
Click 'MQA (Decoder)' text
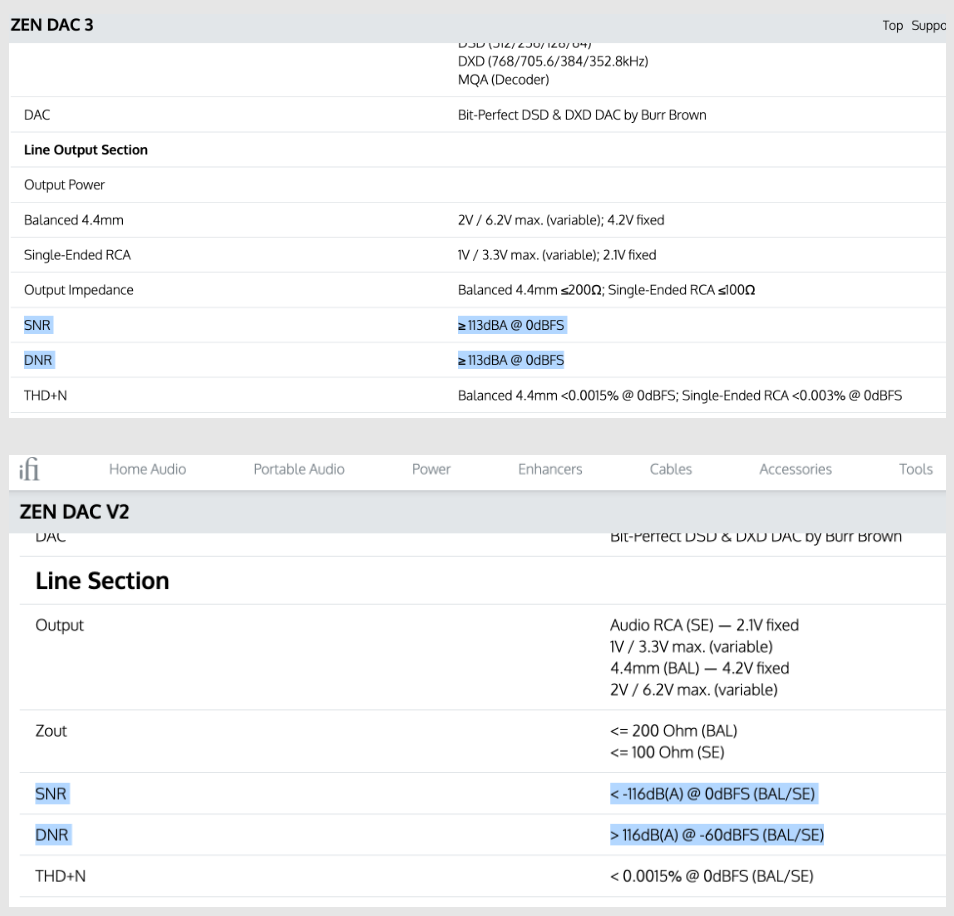tap(504, 80)
